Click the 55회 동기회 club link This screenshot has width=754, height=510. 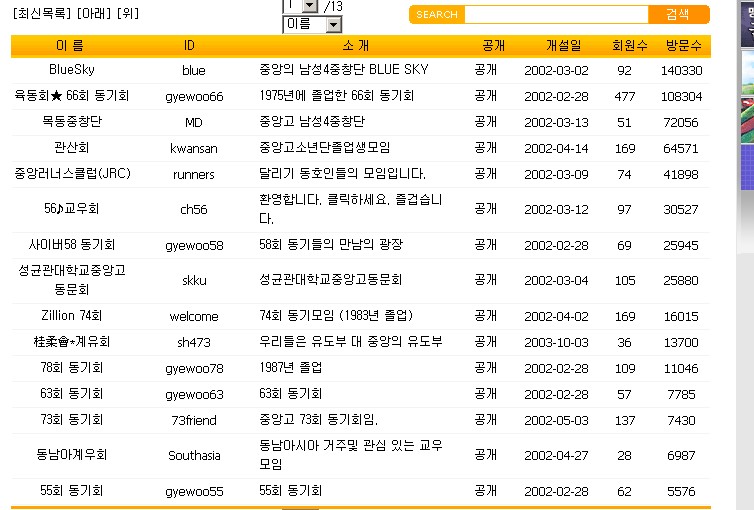click(x=70, y=492)
